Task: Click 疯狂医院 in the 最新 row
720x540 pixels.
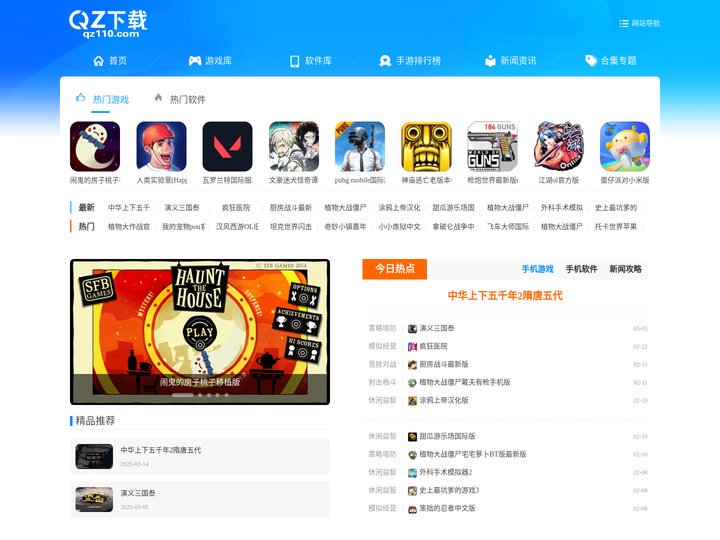Action: [x=236, y=208]
